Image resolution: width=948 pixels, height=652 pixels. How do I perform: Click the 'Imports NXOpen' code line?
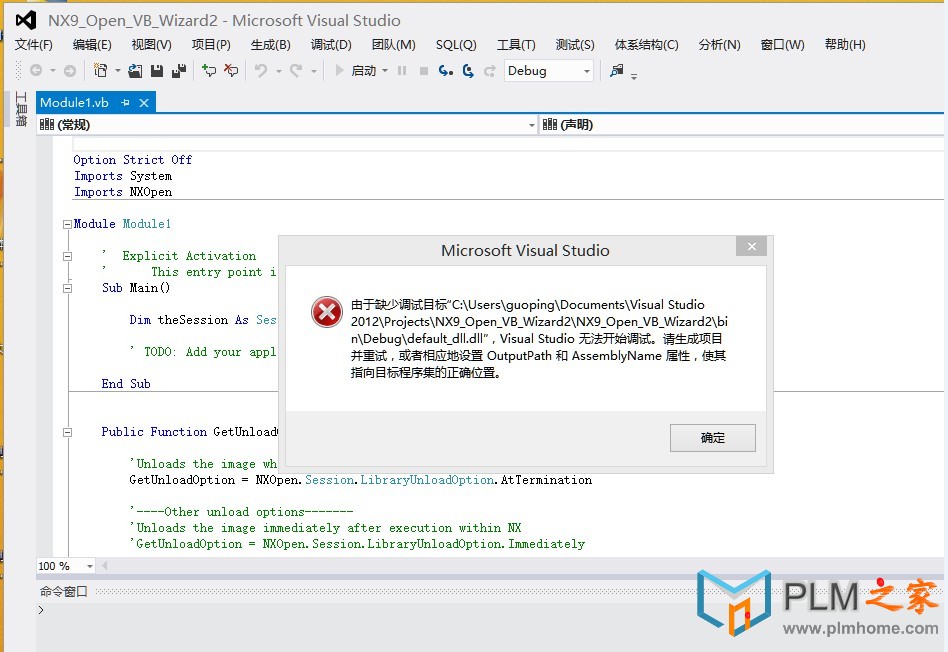(123, 192)
